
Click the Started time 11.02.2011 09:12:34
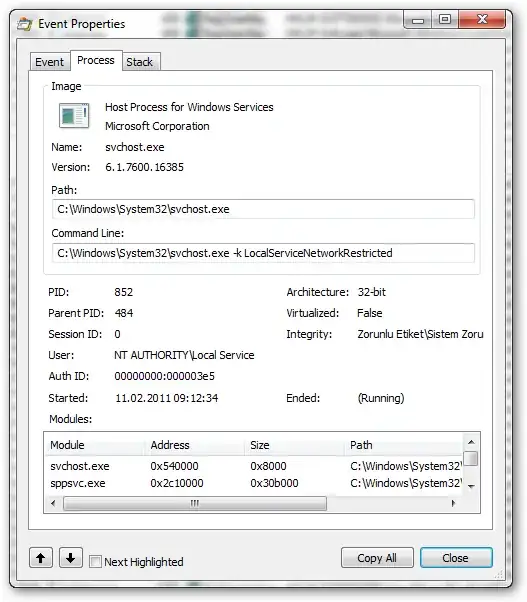coord(167,398)
